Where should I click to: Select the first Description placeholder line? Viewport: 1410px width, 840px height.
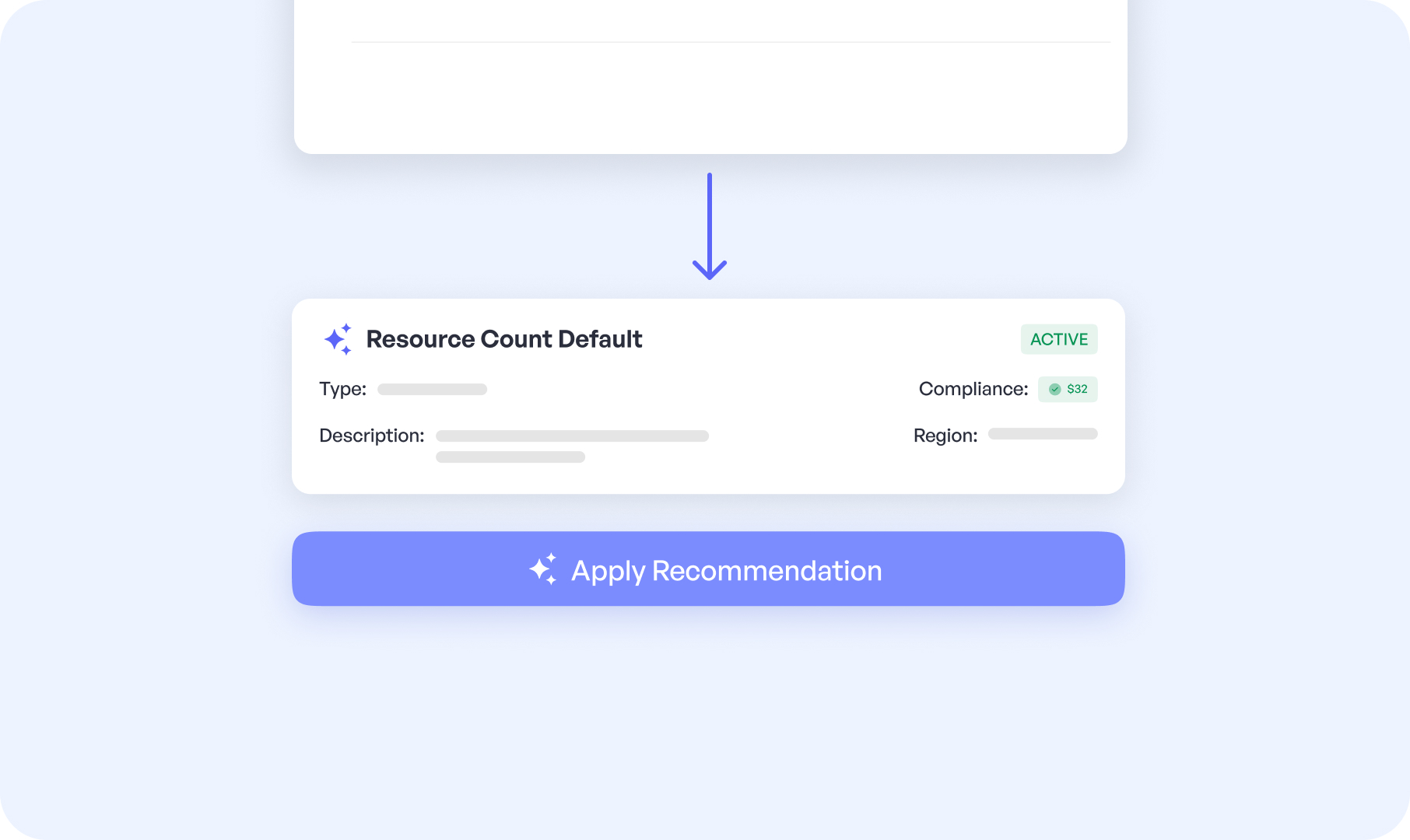[x=572, y=436]
